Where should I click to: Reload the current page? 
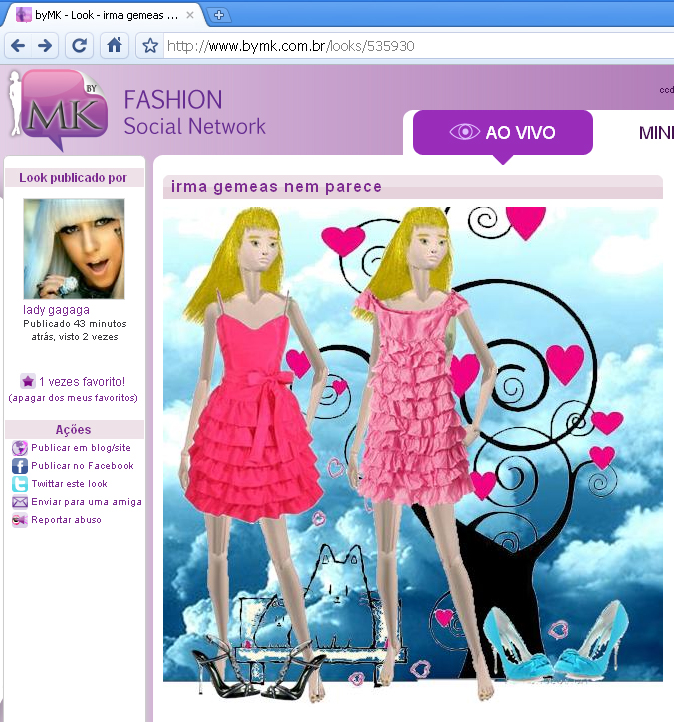coord(80,46)
